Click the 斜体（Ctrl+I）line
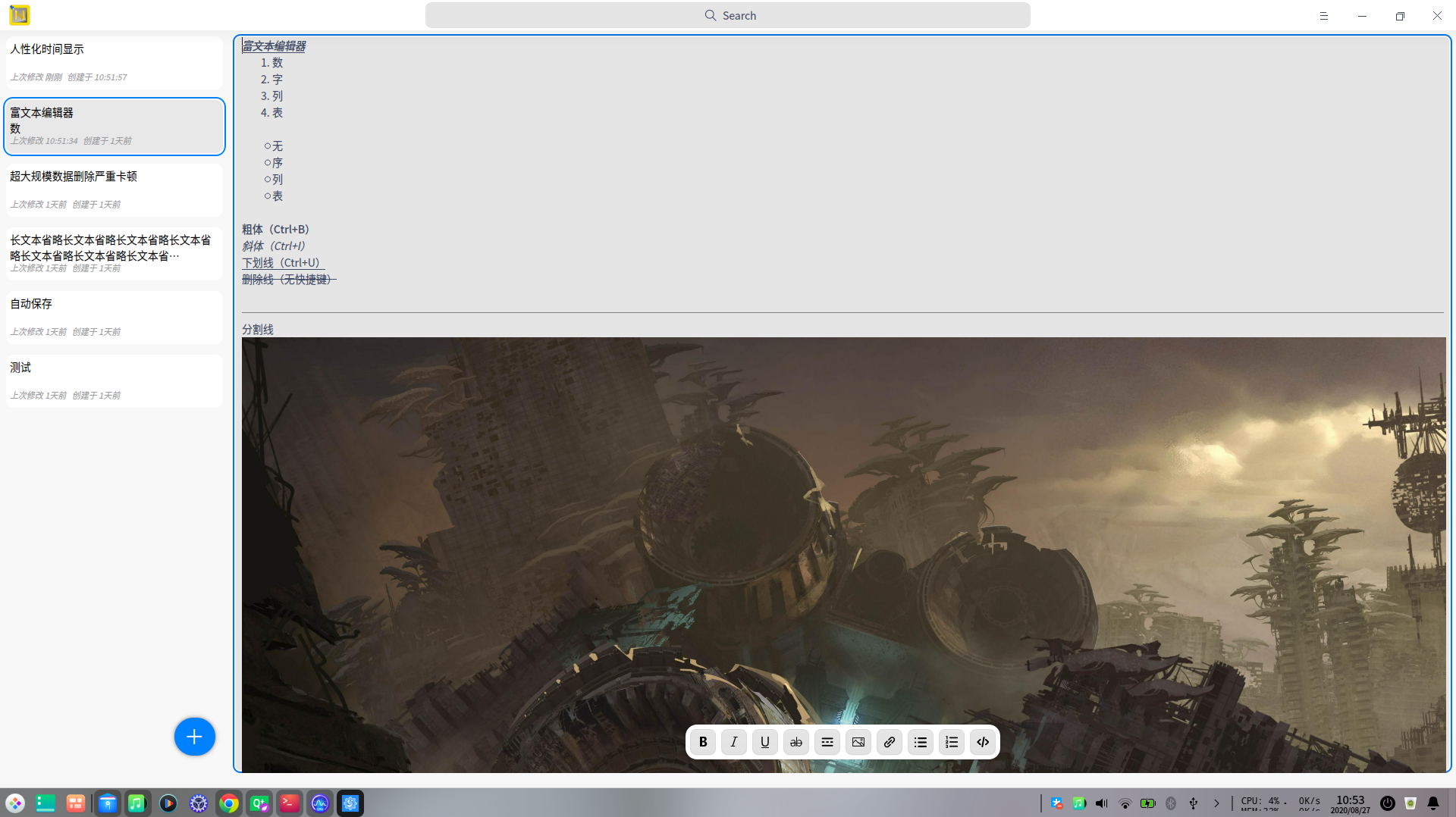This screenshot has width=1456, height=817. pyautogui.click(x=274, y=246)
